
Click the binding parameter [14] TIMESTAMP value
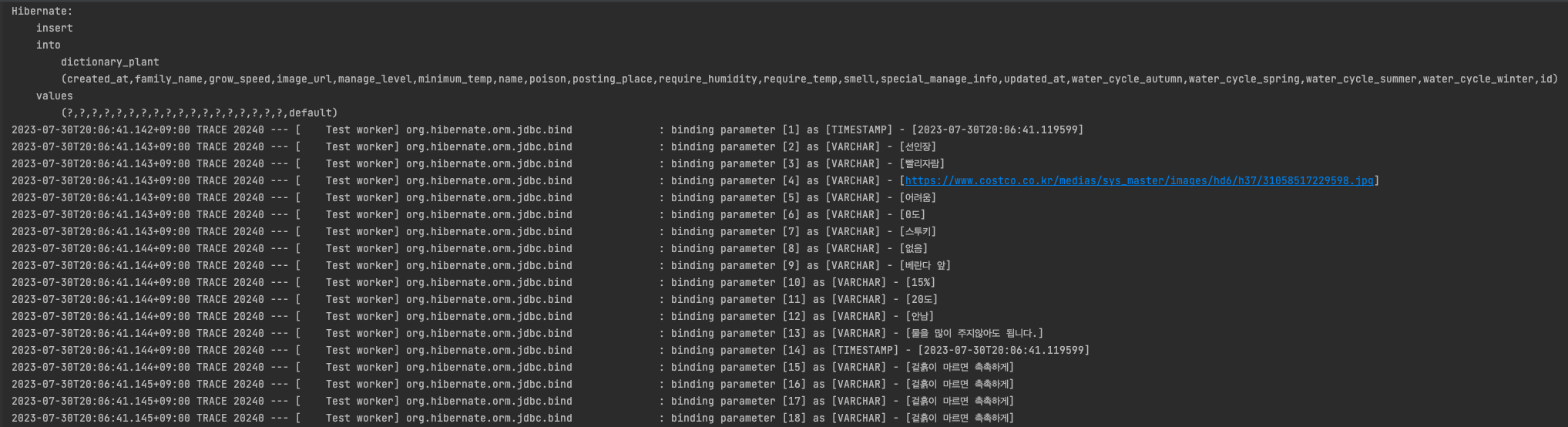pos(1003,351)
